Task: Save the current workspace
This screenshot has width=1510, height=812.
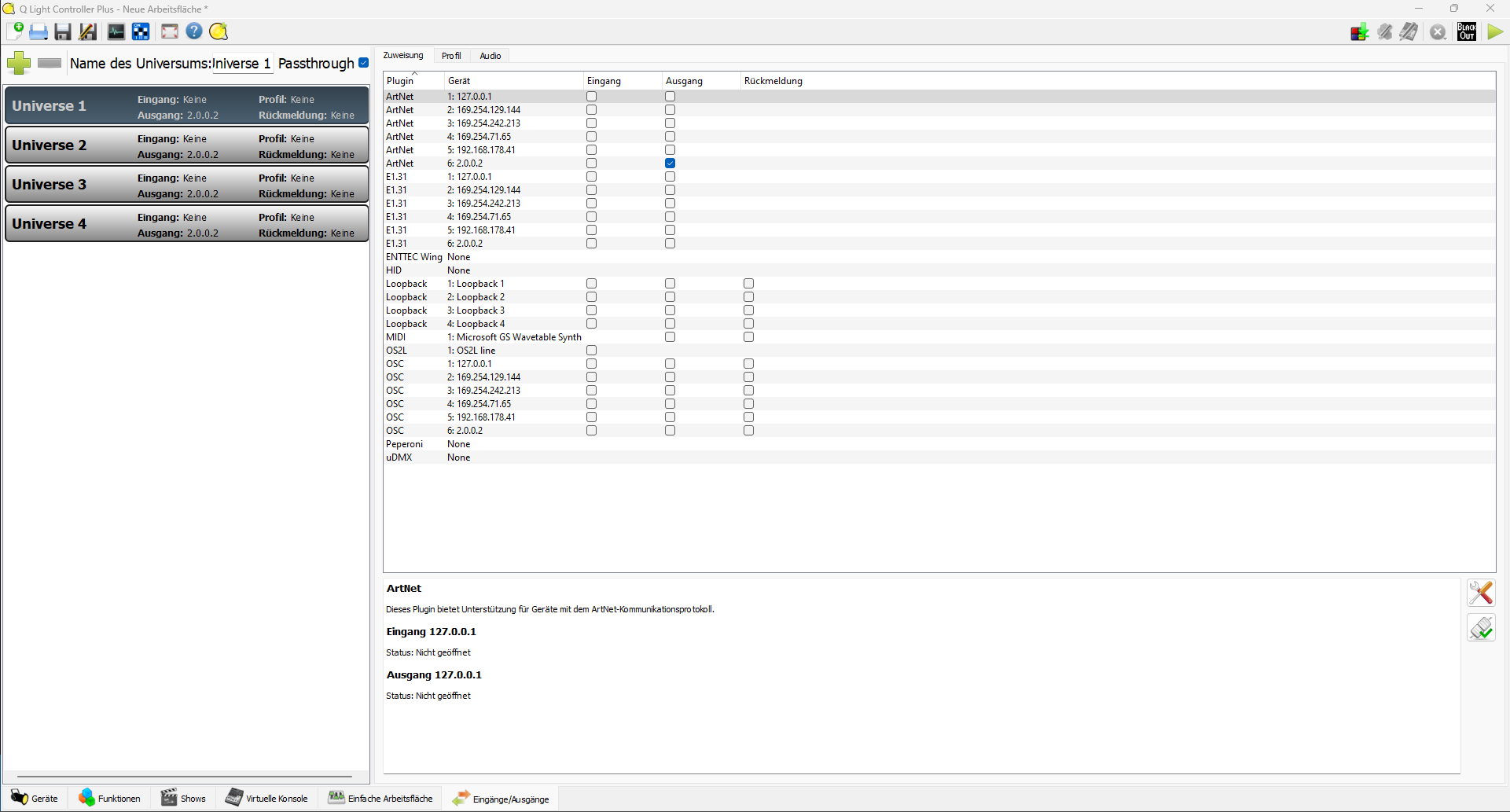Action: (x=63, y=31)
